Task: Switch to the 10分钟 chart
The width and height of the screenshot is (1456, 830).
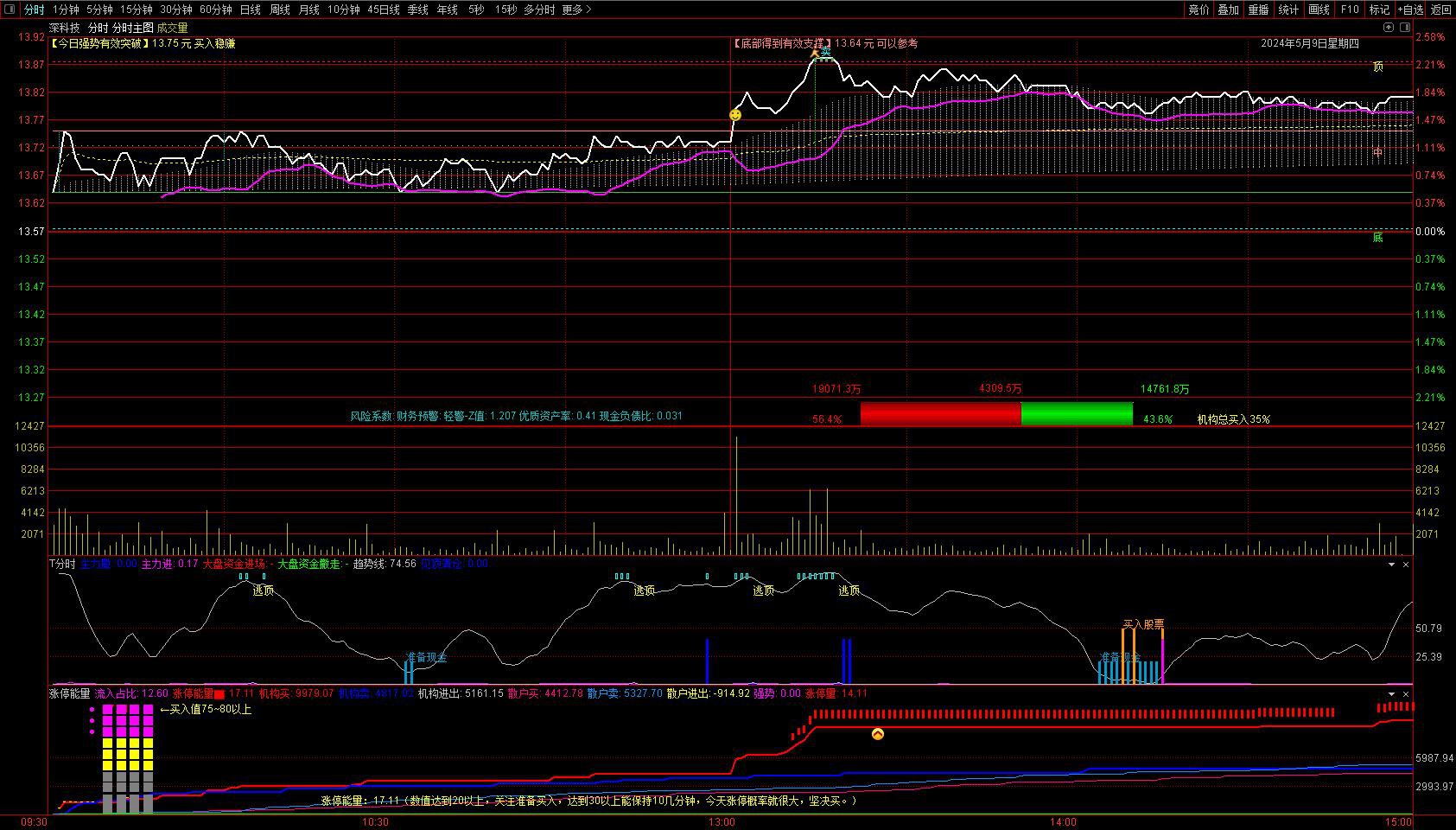Action: (344, 10)
